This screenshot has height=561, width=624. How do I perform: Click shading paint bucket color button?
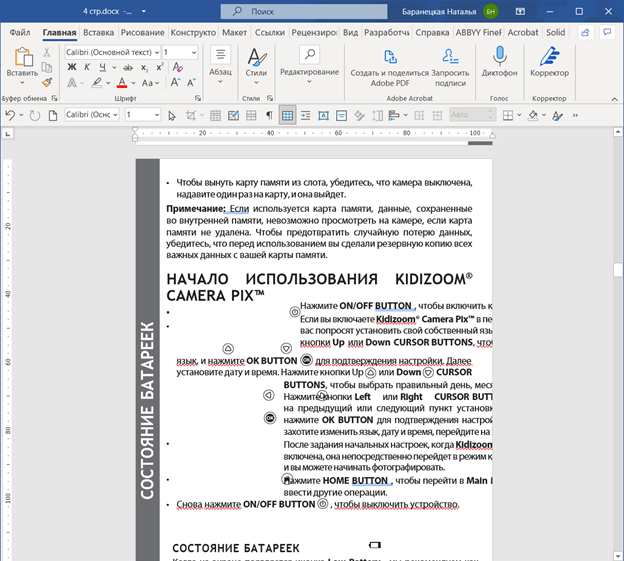pos(532,115)
